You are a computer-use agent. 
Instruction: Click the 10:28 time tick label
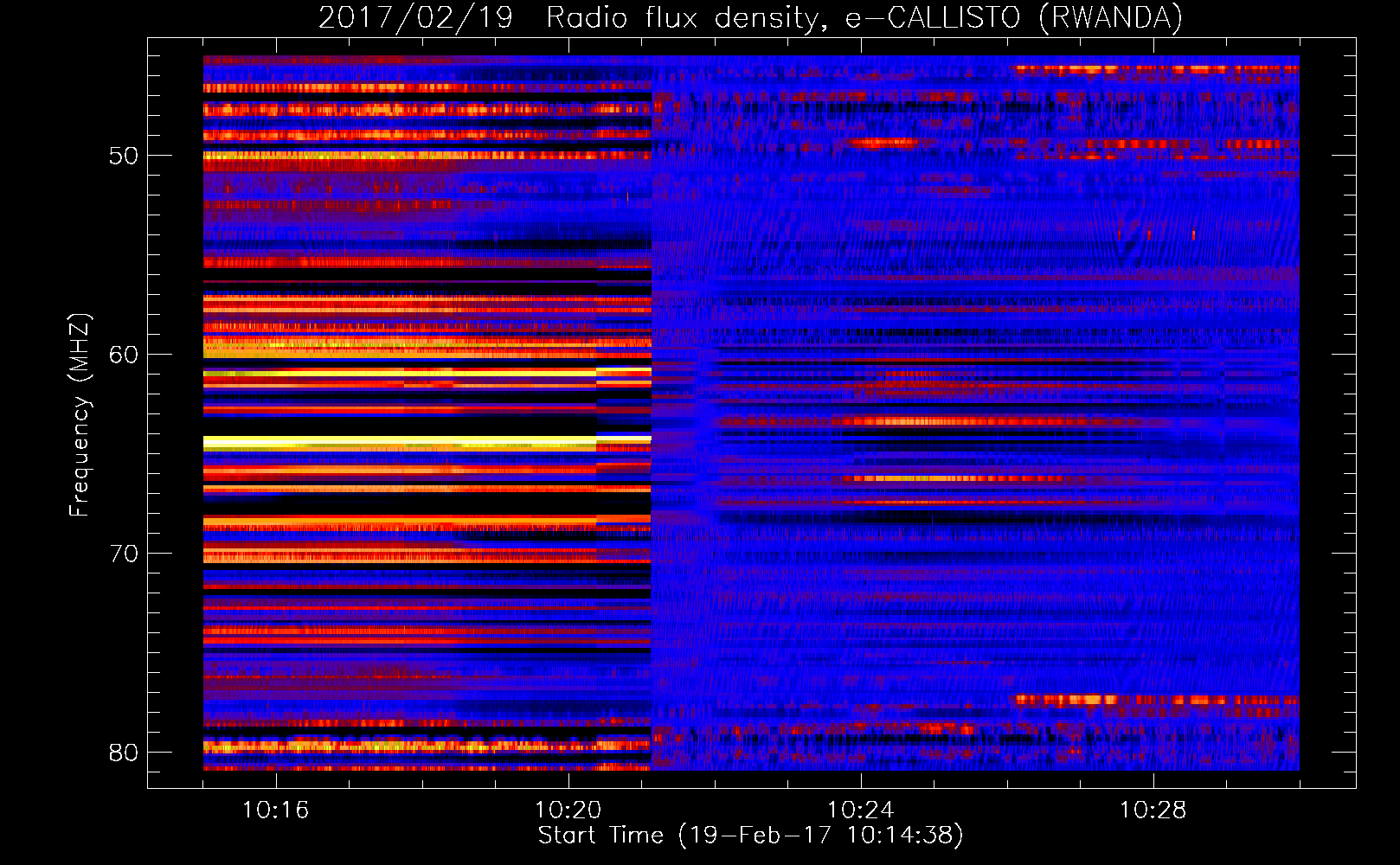click(x=1153, y=811)
